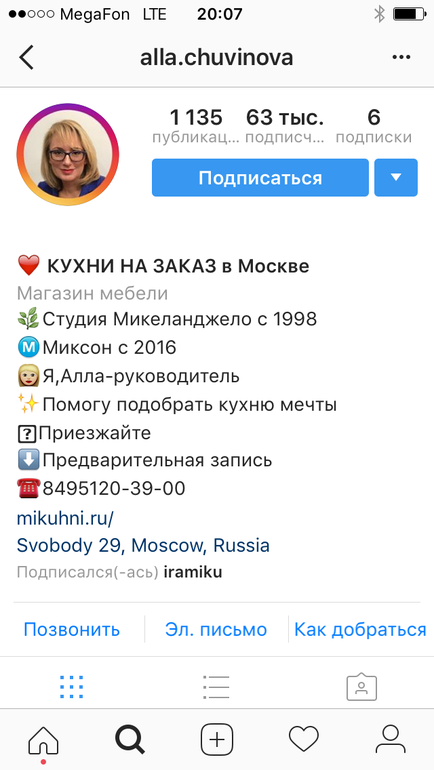Show tagged photos tab
Image resolution: width=434 pixels, height=770 pixels.
(361, 687)
